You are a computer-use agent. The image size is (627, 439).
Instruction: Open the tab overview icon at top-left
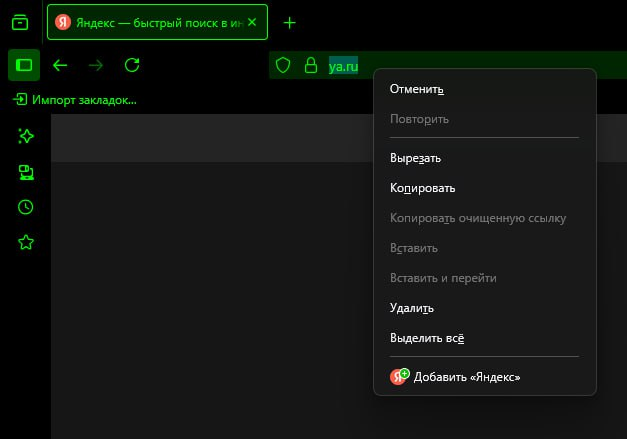[x=20, y=22]
